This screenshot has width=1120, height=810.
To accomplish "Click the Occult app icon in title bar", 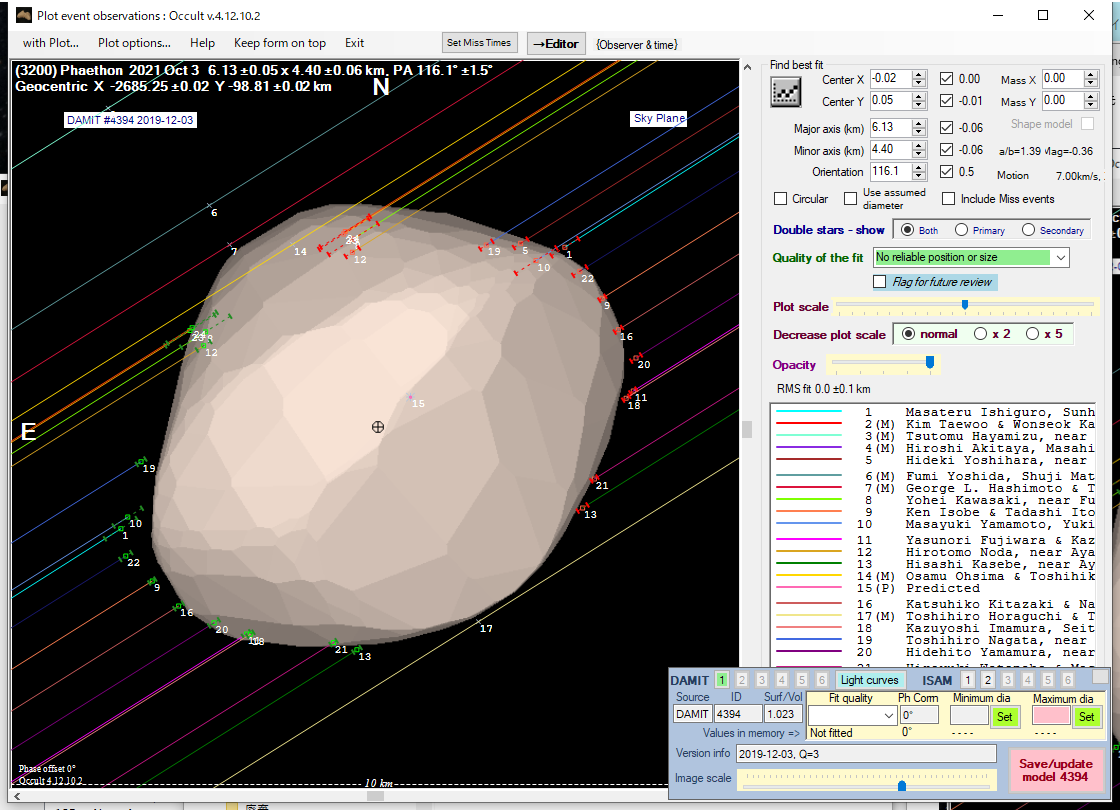I will [x=22, y=15].
